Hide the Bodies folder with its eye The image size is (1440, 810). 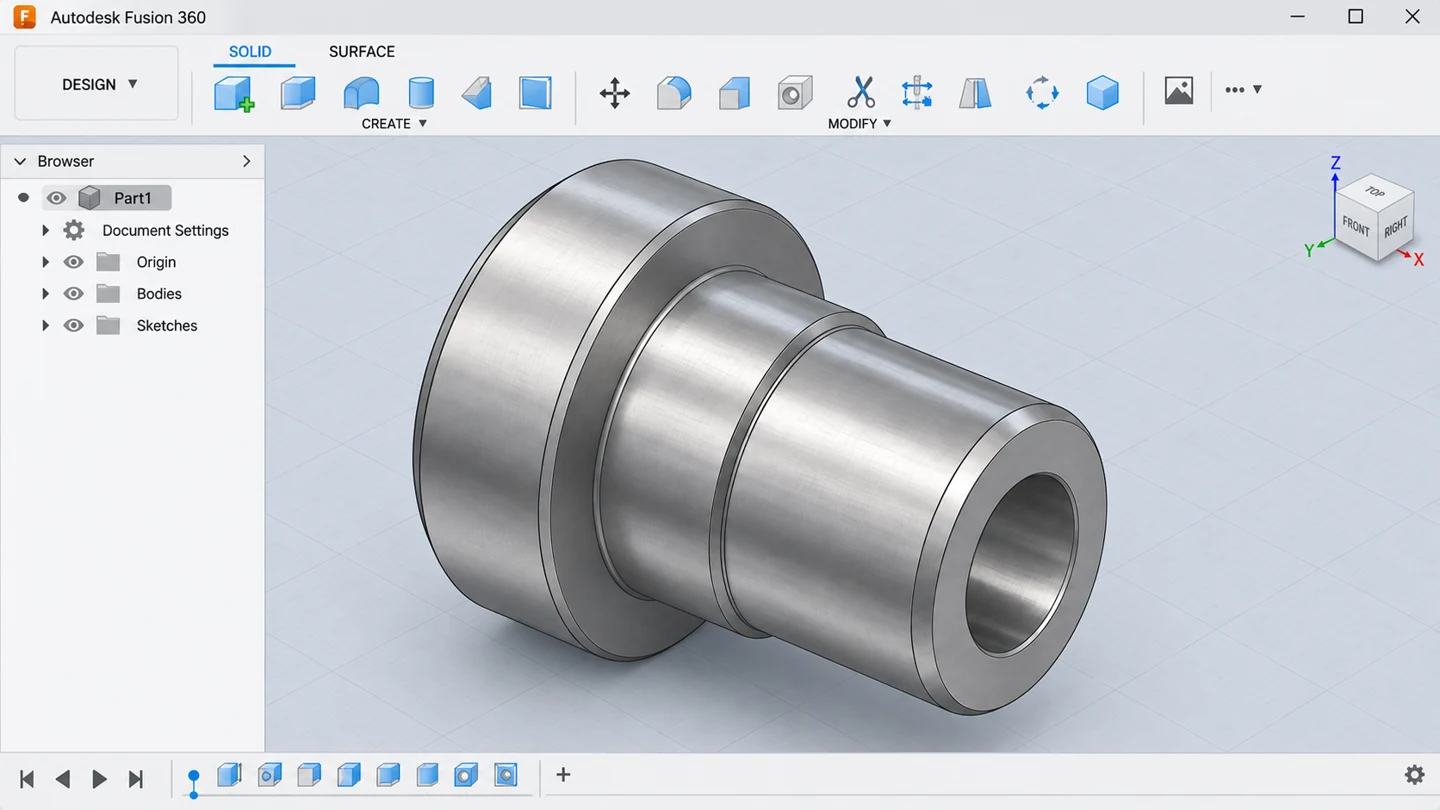tap(73, 294)
